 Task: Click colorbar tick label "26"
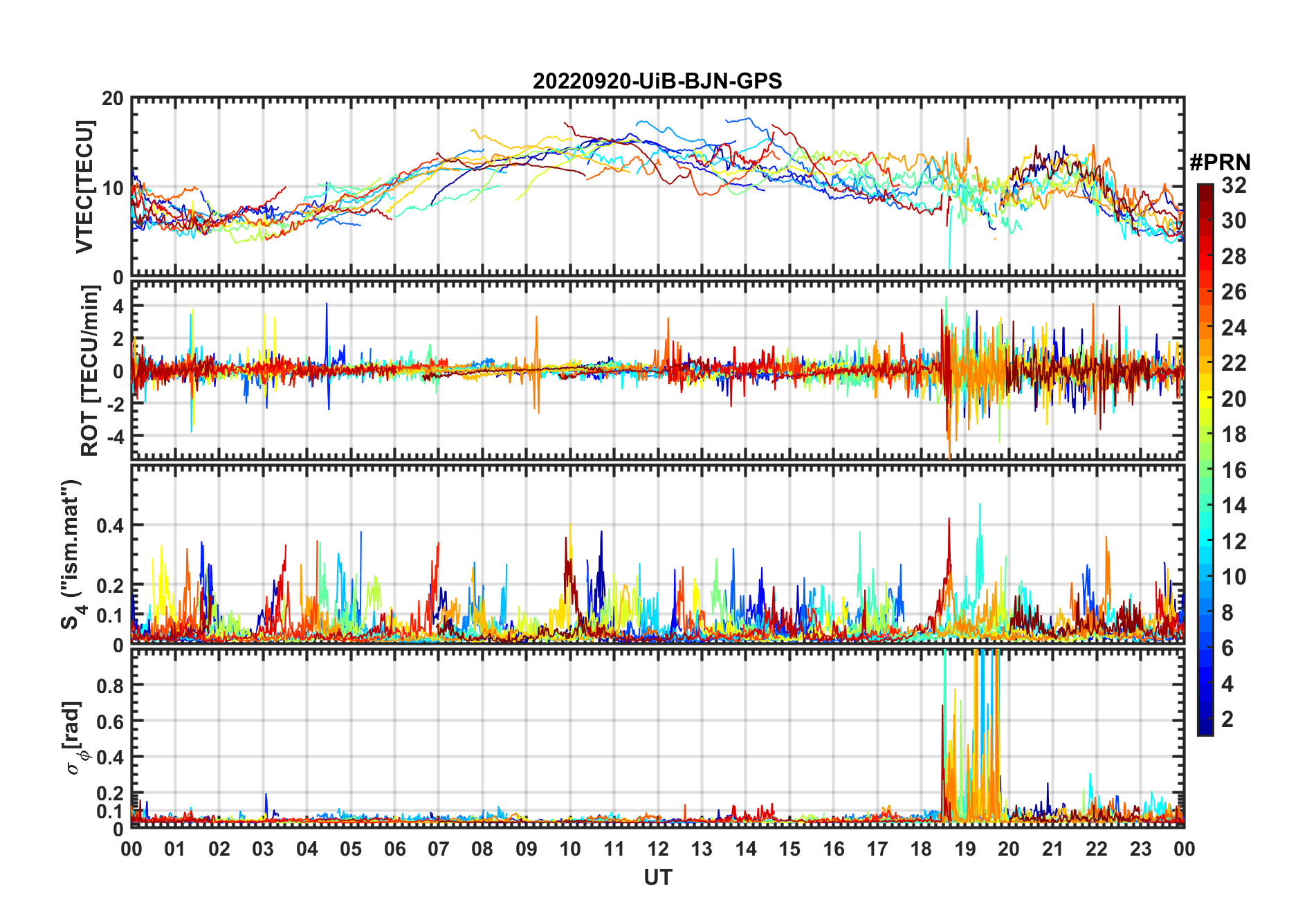(1234, 292)
